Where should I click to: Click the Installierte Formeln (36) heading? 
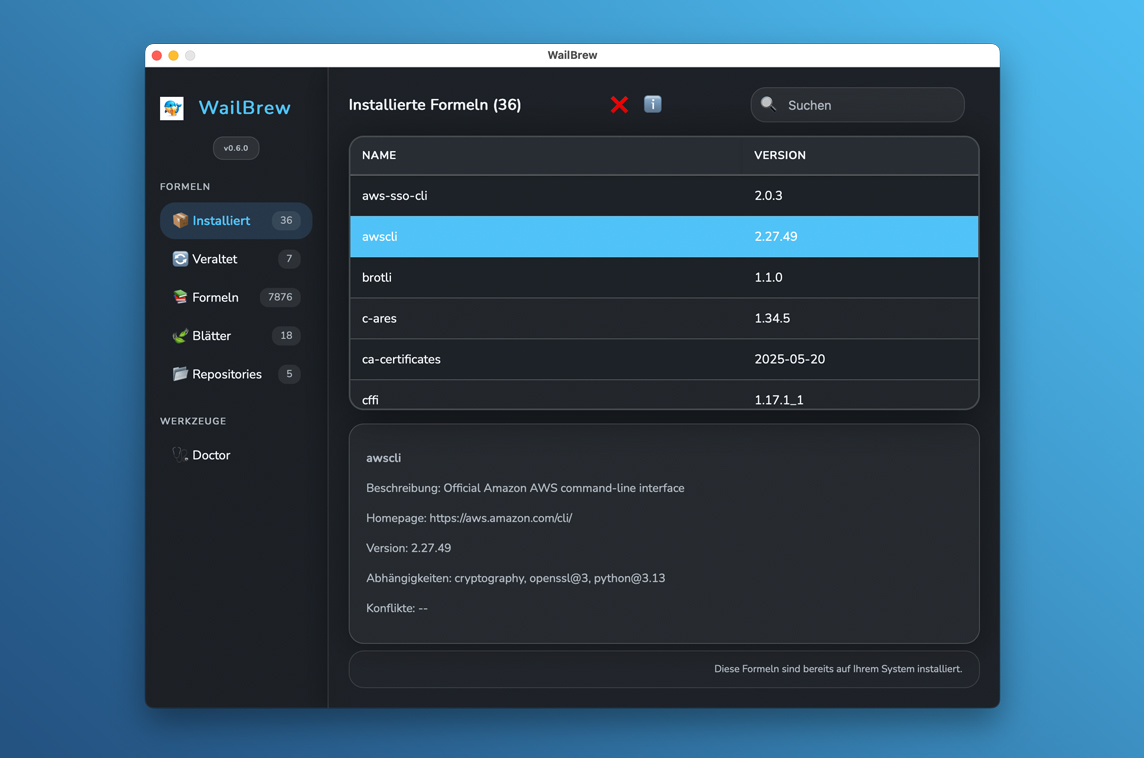pyautogui.click(x=435, y=104)
